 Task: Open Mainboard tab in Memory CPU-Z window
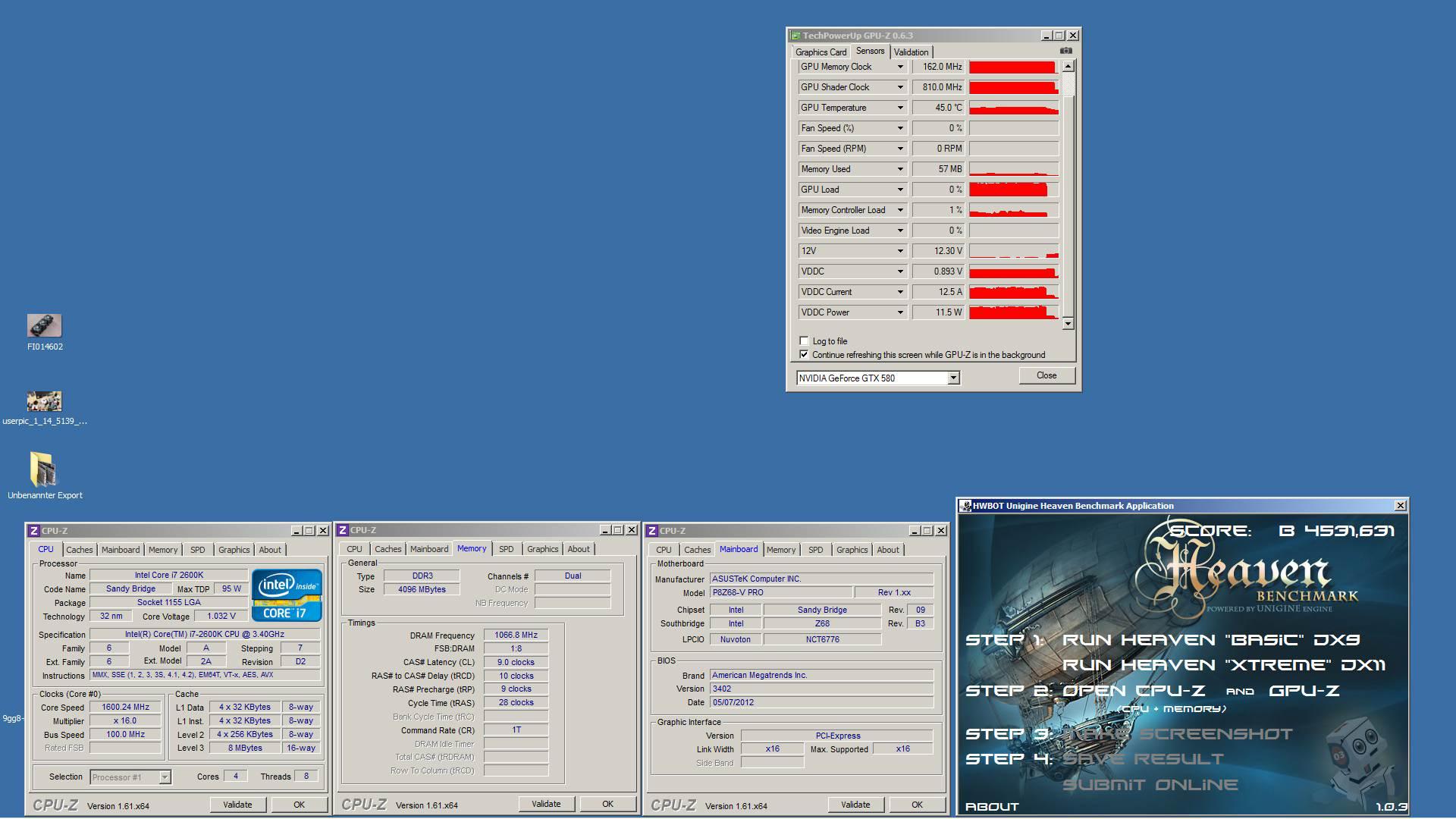coord(429,549)
